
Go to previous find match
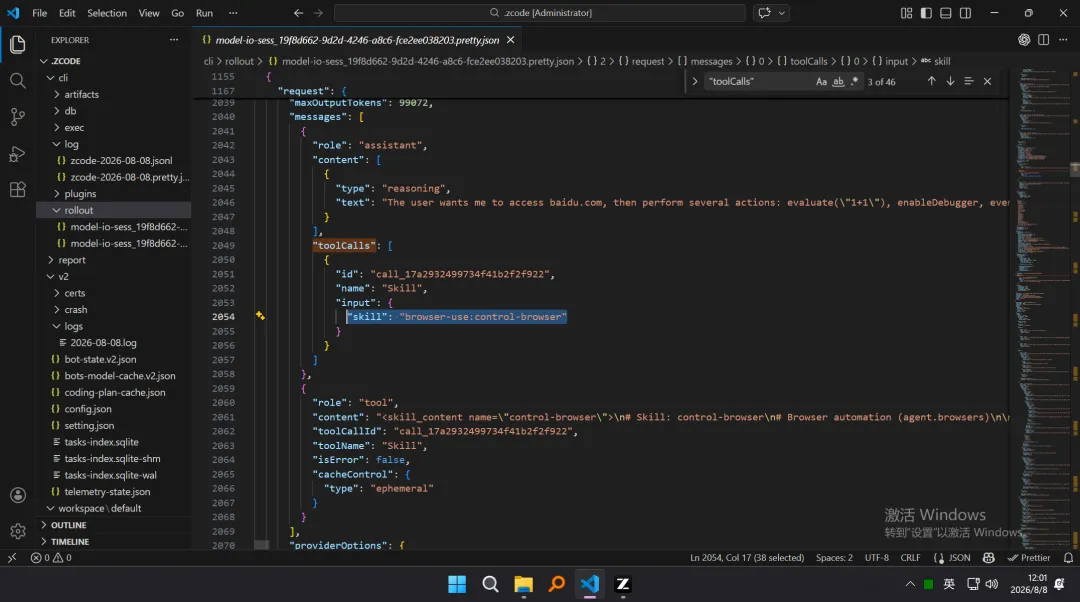[931, 81]
